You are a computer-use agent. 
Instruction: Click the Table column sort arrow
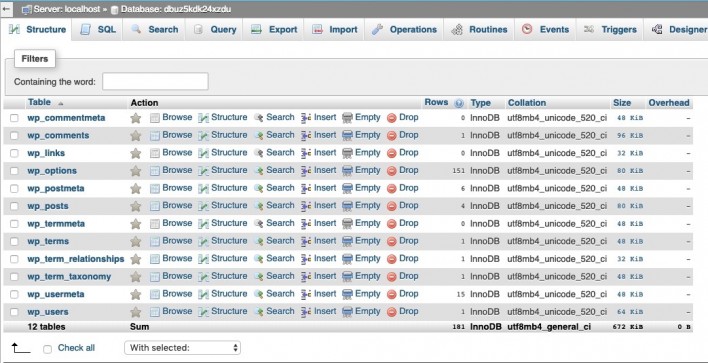pos(61,104)
